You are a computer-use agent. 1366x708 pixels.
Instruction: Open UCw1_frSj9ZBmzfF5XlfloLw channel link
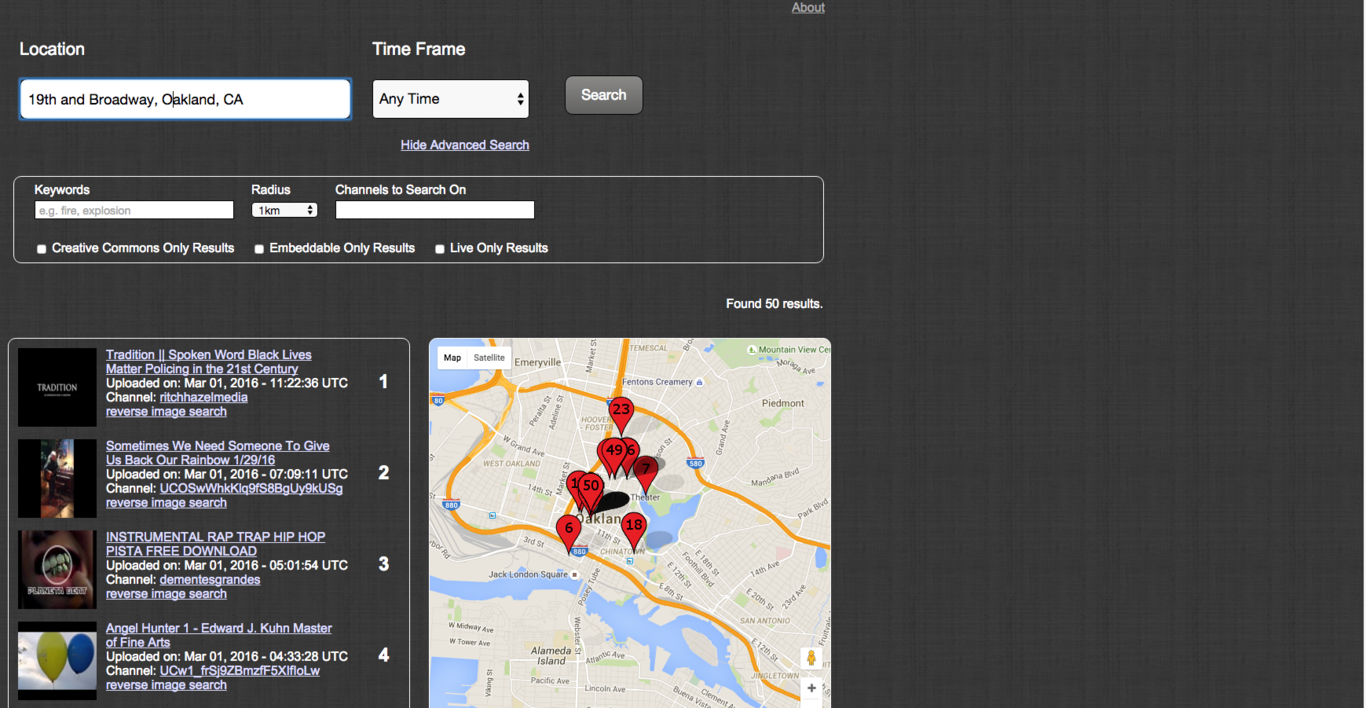(x=240, y=670)
